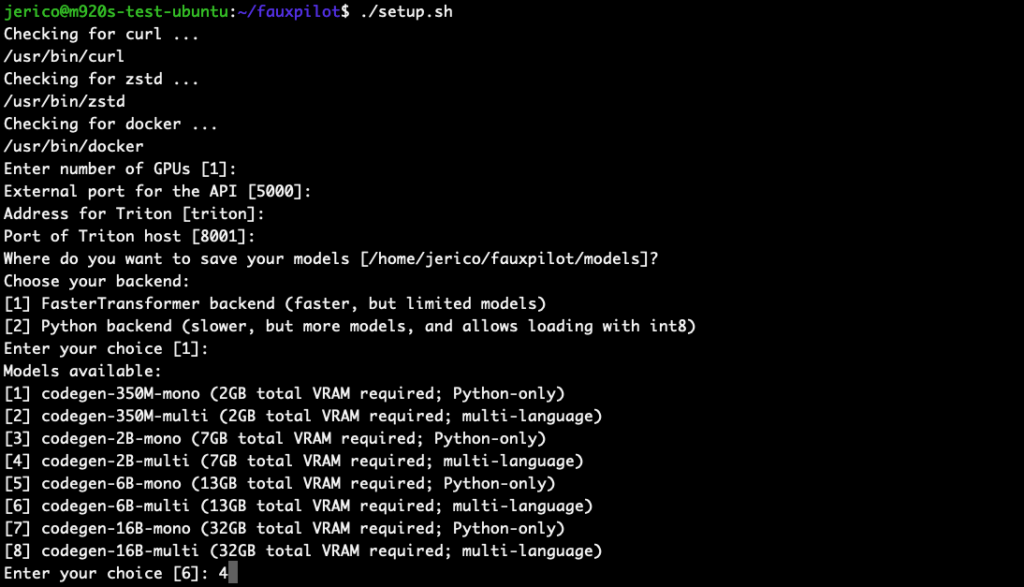Select the Python backend option line
The height and width of the screenshot is (587, 1024).
pos(349,326)
